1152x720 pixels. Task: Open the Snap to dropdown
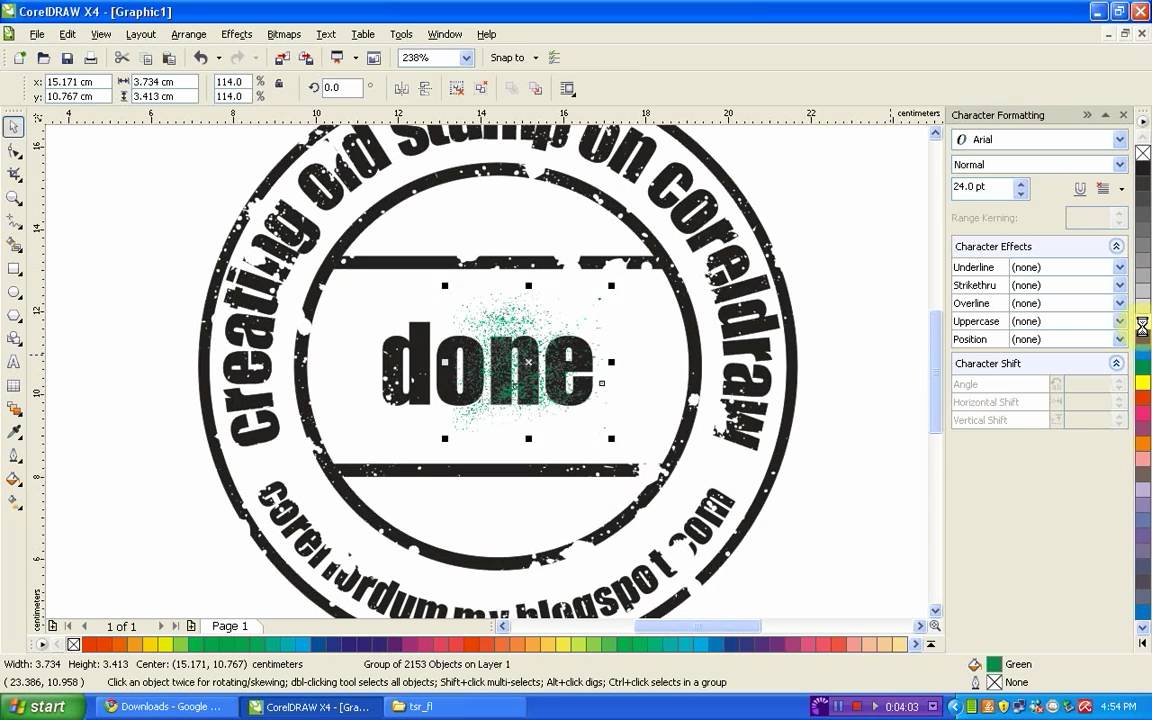coord(536,57)
